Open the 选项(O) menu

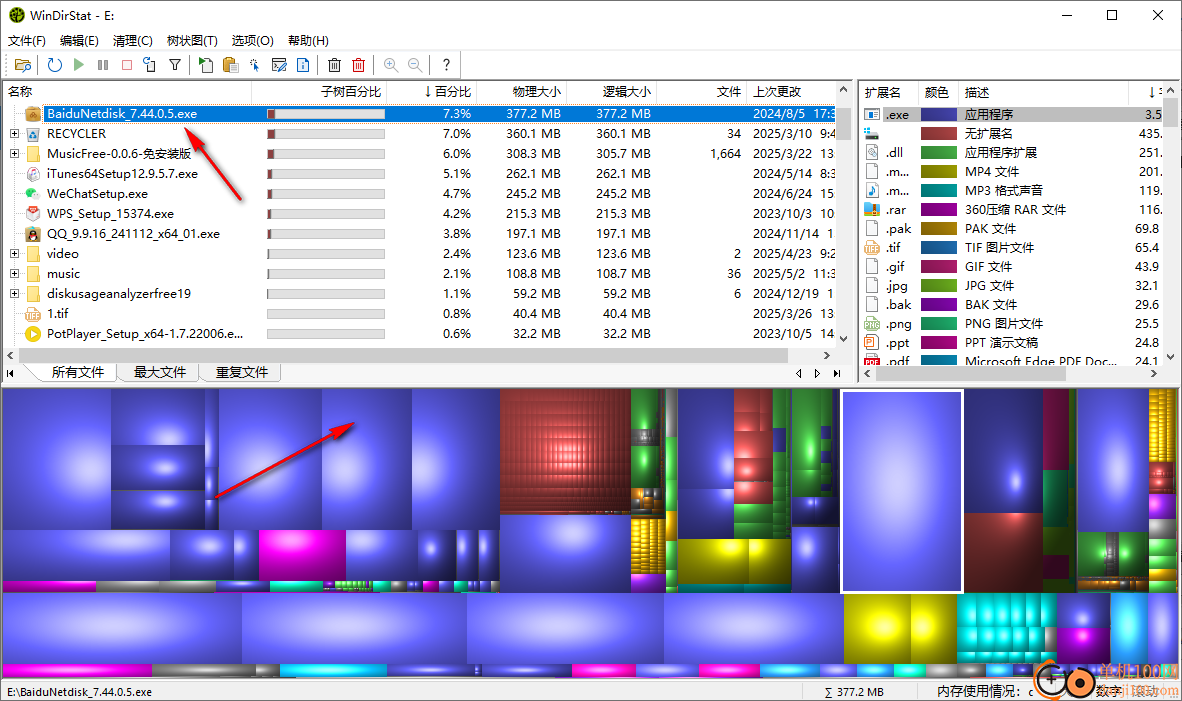(253, 41)
